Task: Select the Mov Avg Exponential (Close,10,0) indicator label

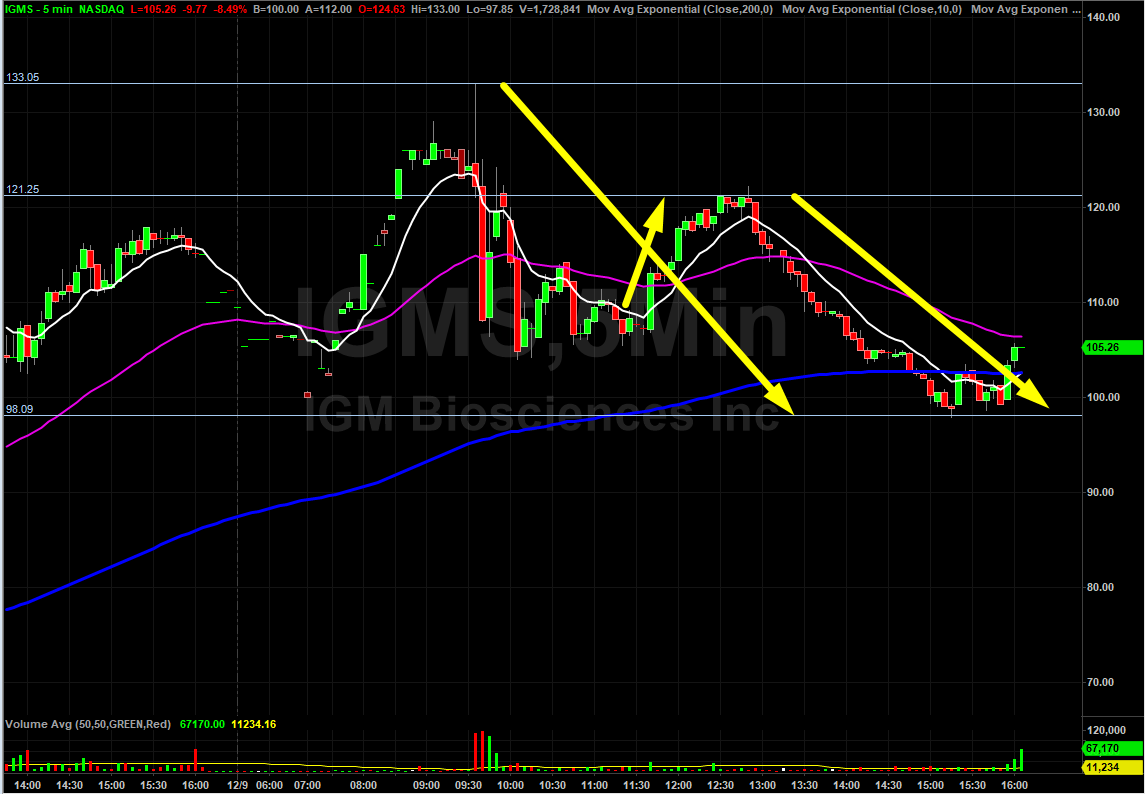Action: 872,9
